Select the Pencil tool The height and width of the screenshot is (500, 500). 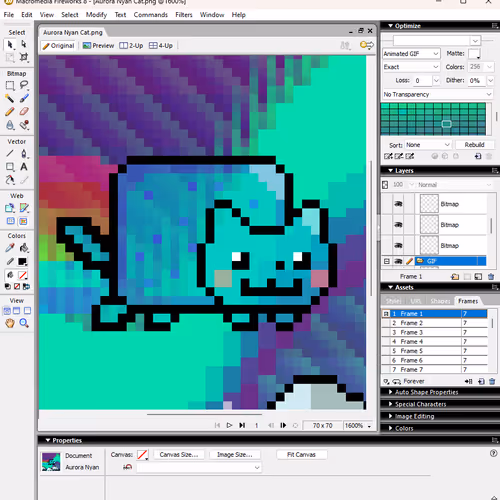pos(10,111)
